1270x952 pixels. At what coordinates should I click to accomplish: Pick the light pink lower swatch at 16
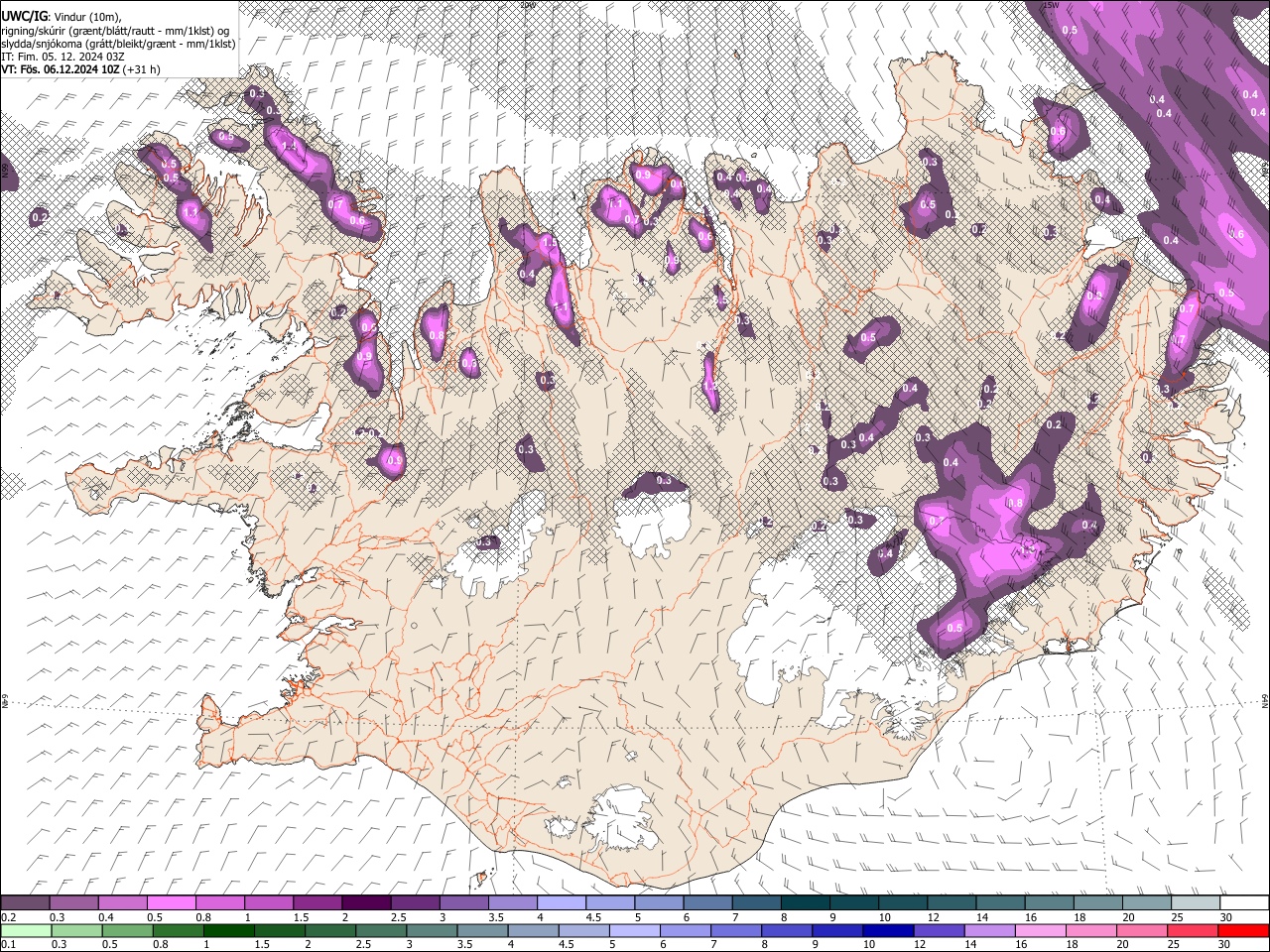(x=1040, y=931)
